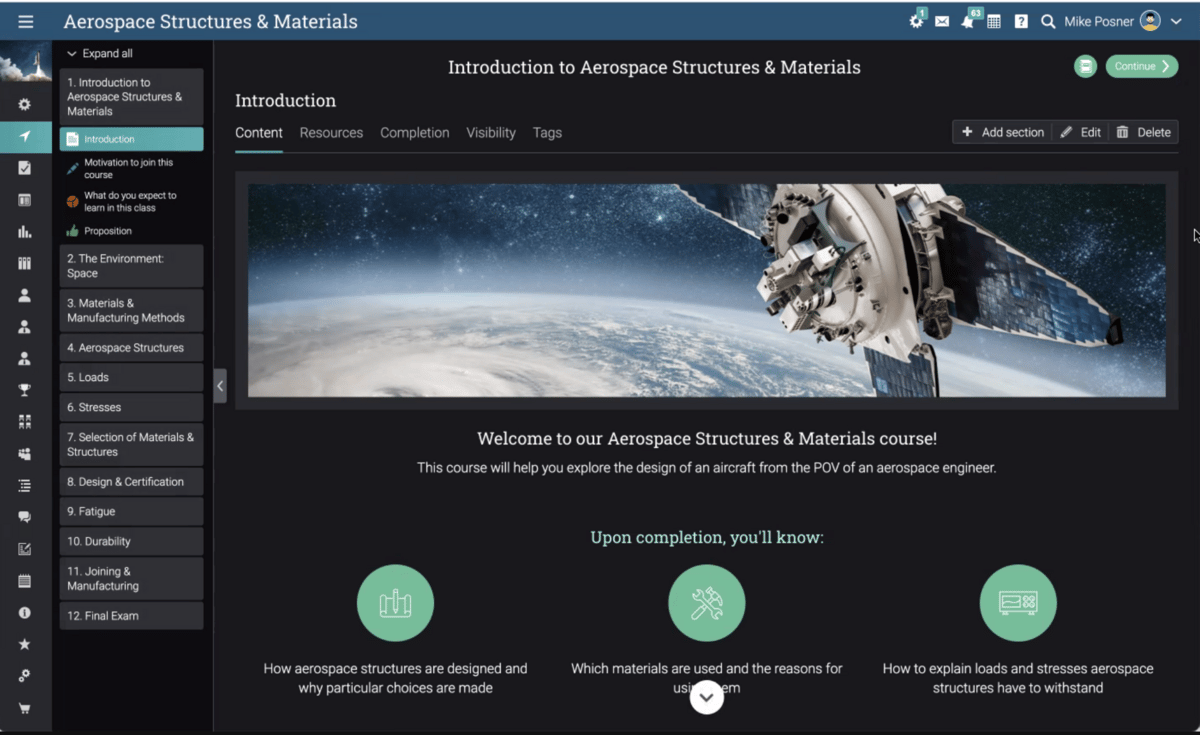This screenshot has height=735, width=1200.
Task: Open the bar chart icon in sidebar
Action: [x=25, y=232]
